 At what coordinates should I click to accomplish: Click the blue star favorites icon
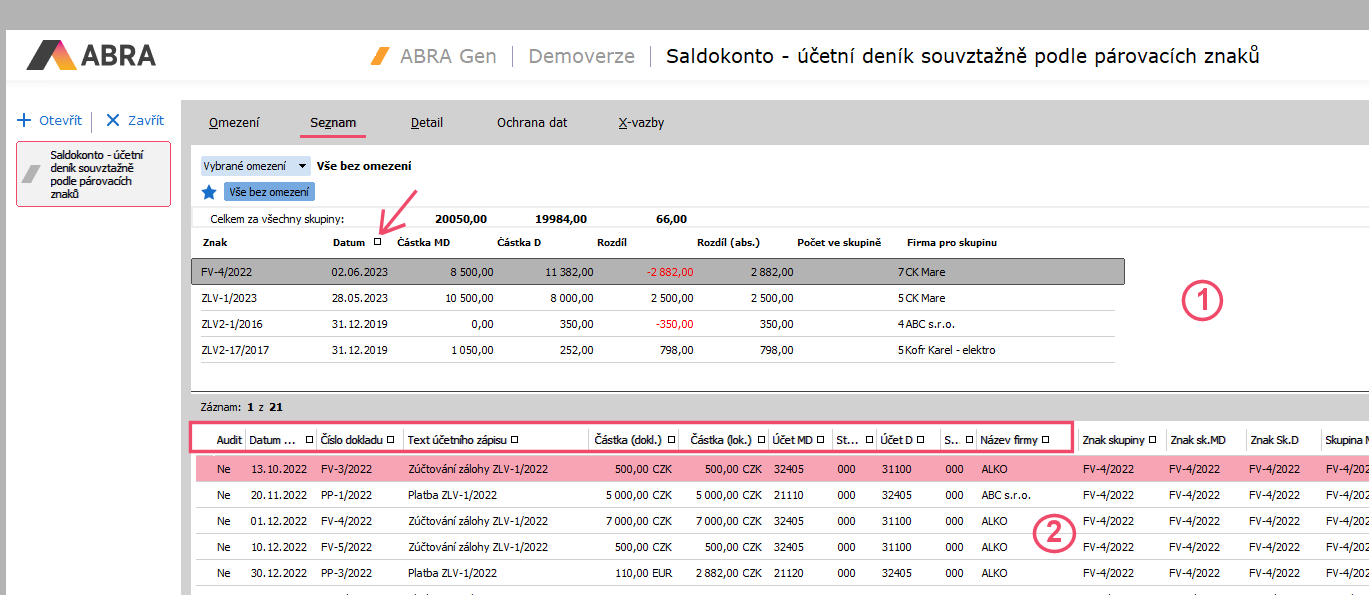[209, 192]
